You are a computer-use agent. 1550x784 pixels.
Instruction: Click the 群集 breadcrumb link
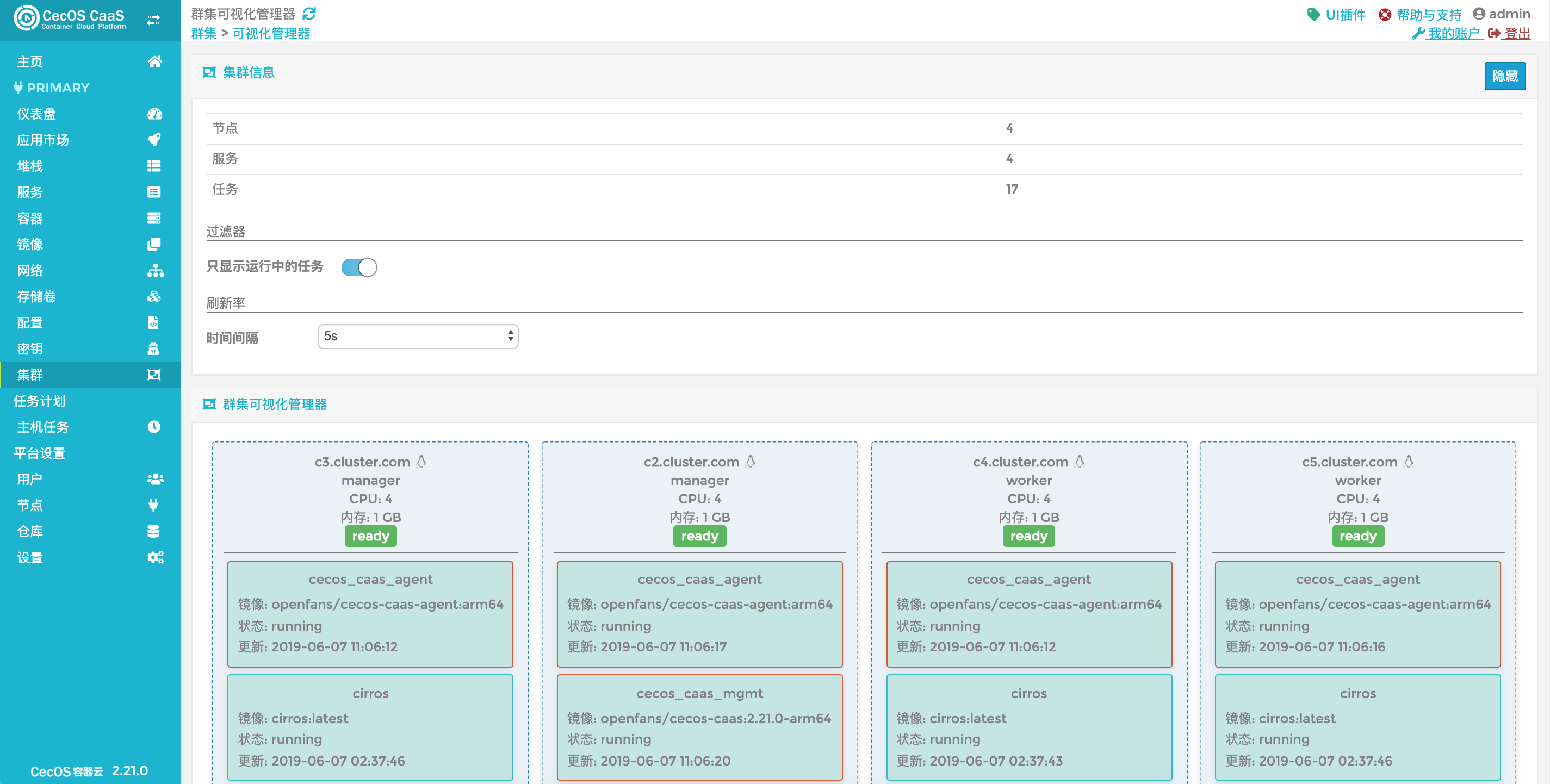tap(204, 33)
